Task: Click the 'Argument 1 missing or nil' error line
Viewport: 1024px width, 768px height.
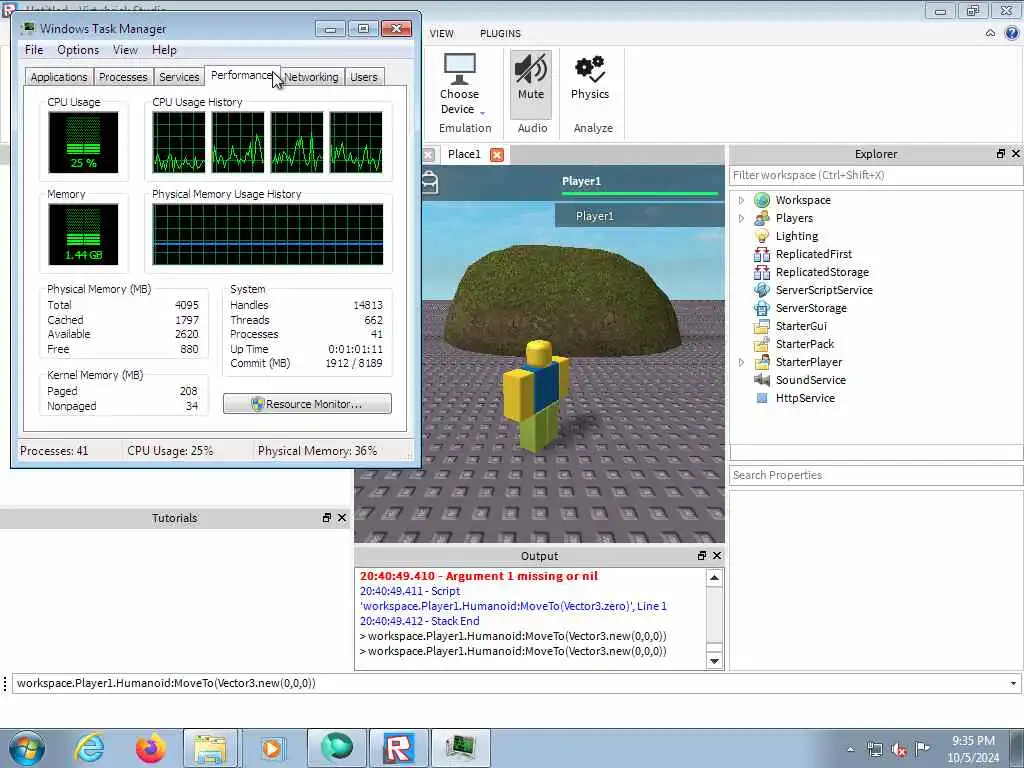Action: [479, 576]
